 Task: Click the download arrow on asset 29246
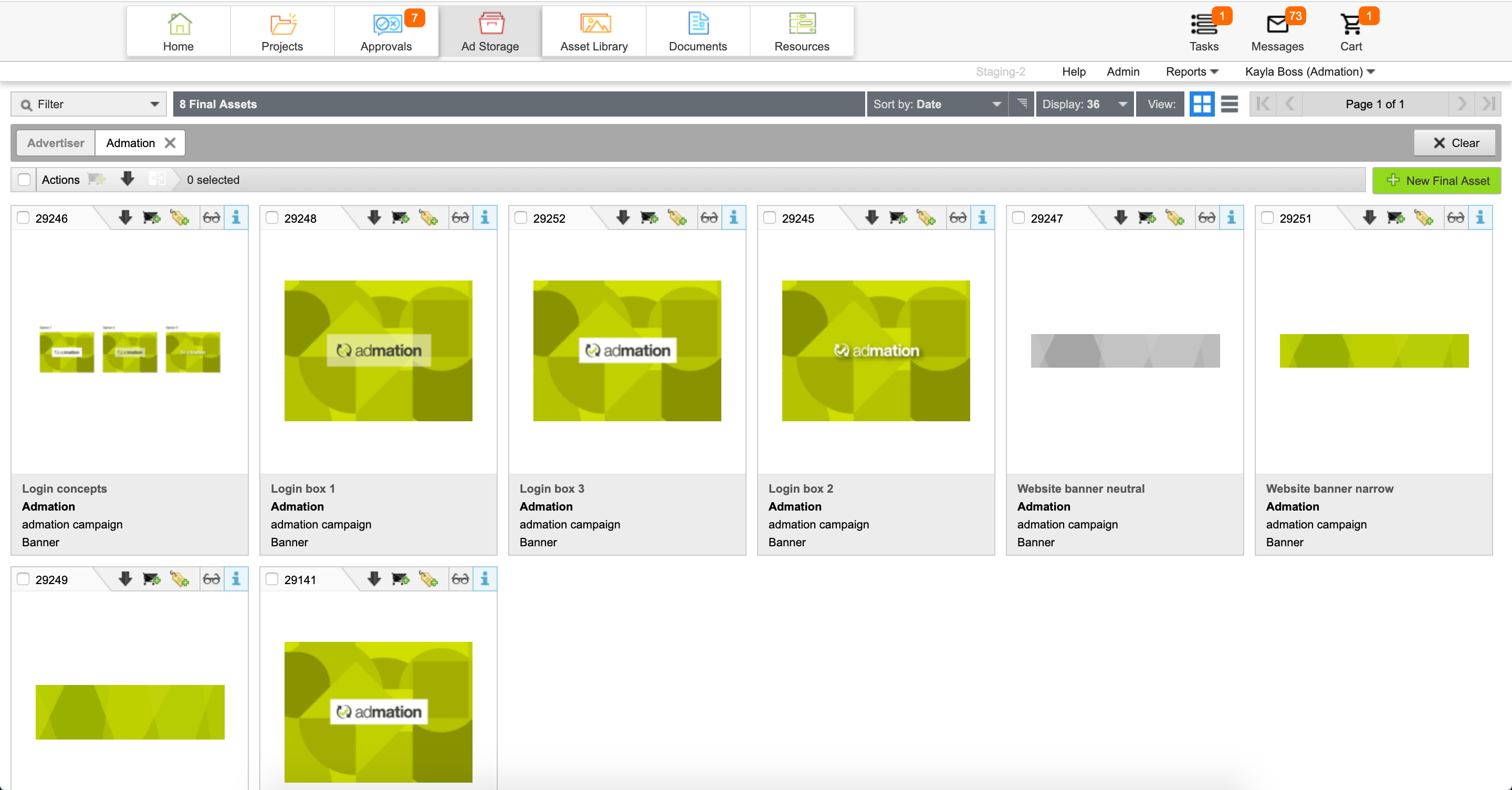click(125, 218)
